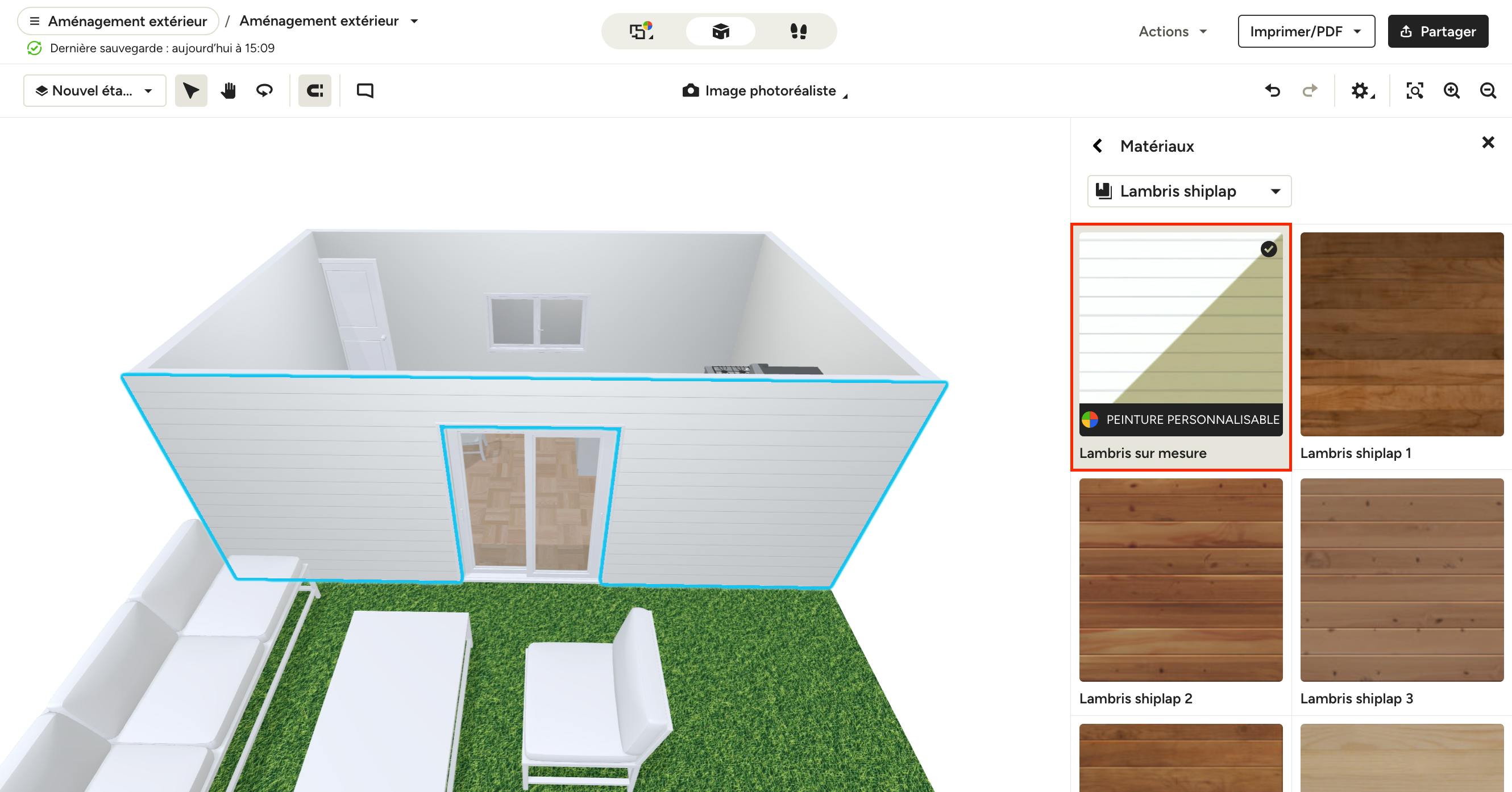Open the Aménagement extérieur main menu
This screenshot has height=792, width=1512.
118,21
